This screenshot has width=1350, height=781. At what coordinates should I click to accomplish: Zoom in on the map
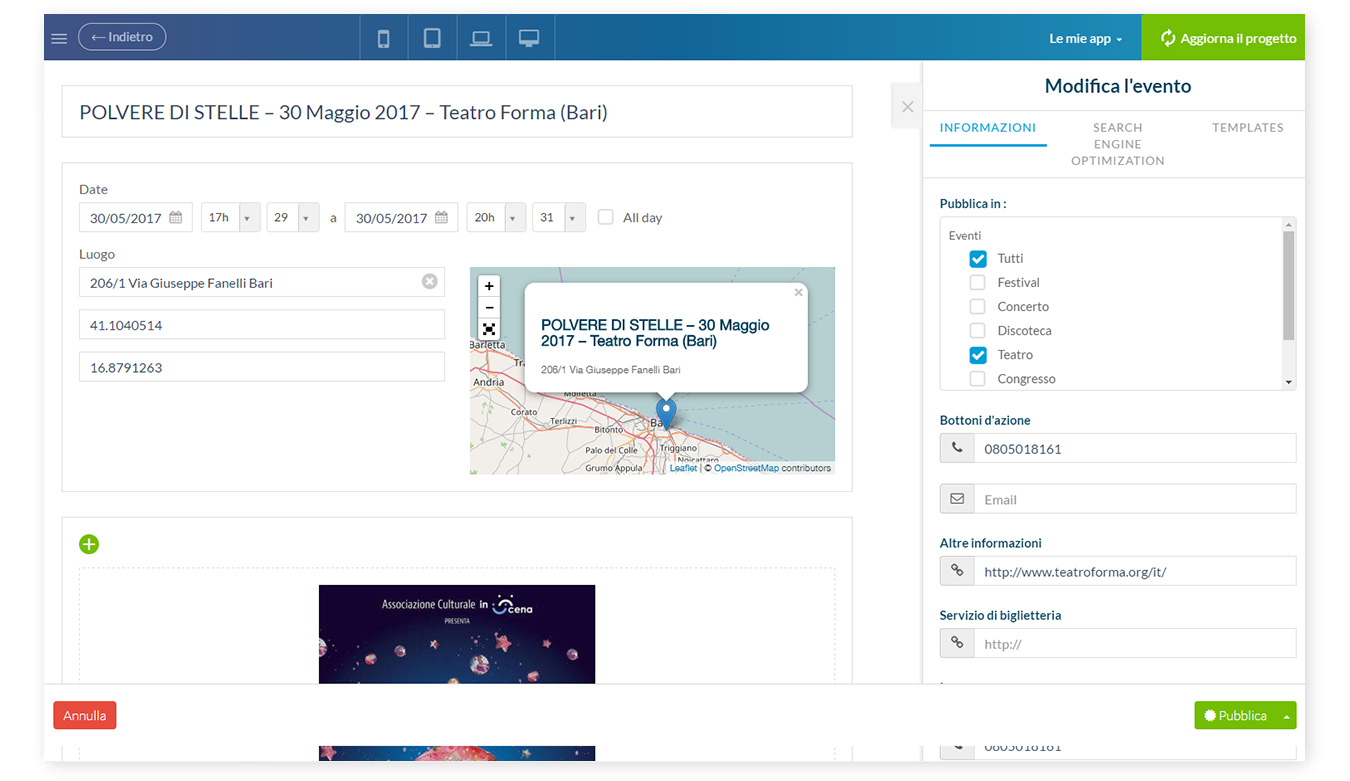[x=489, y=286]
